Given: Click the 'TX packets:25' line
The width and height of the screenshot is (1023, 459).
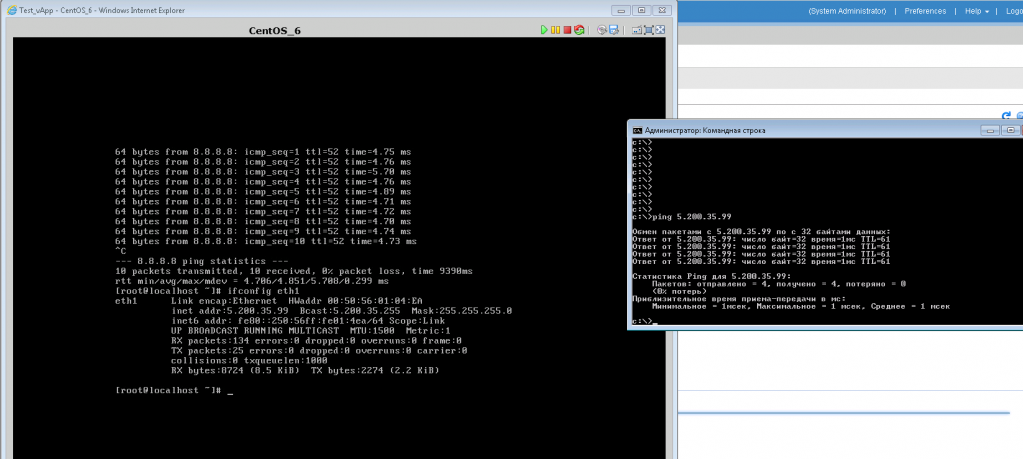Looking at the screenshot, I should pos(319,351).
